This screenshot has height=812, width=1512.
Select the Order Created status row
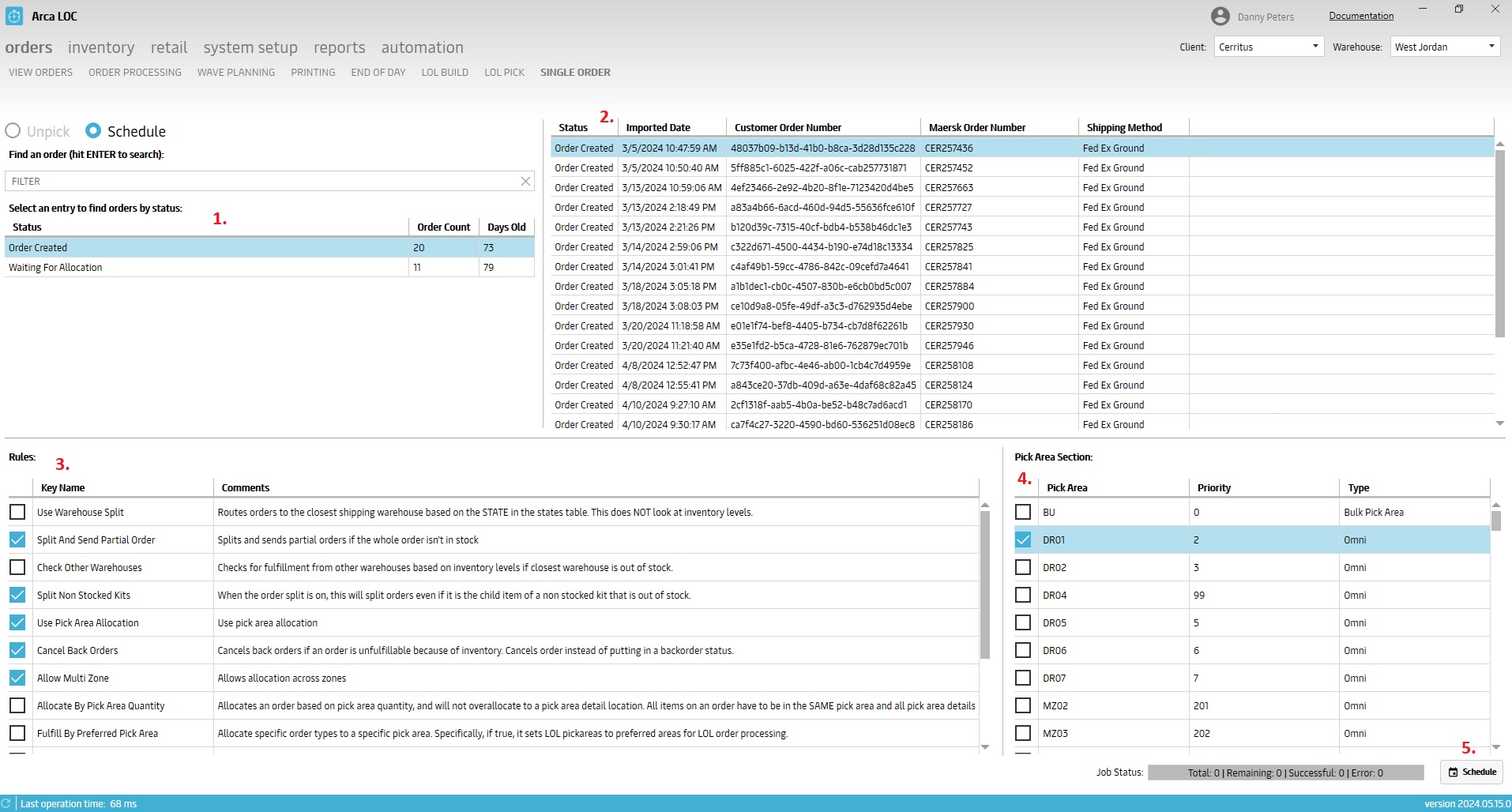(x=269, y=247)
